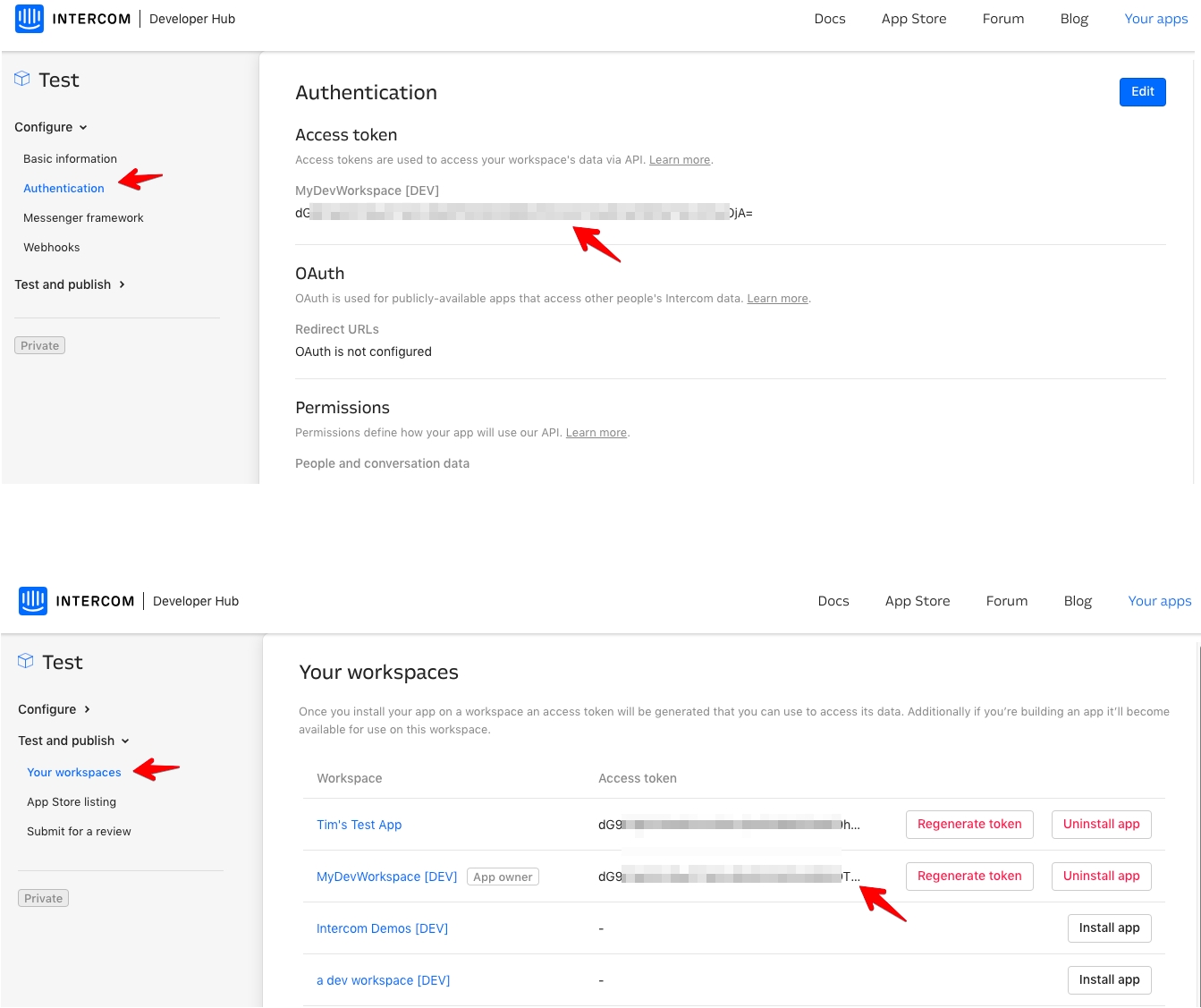The width and height of the screenshot is (1201, 1008).
Task: Install app on a dev workspace [DEV]
Action: point(1109,980)
